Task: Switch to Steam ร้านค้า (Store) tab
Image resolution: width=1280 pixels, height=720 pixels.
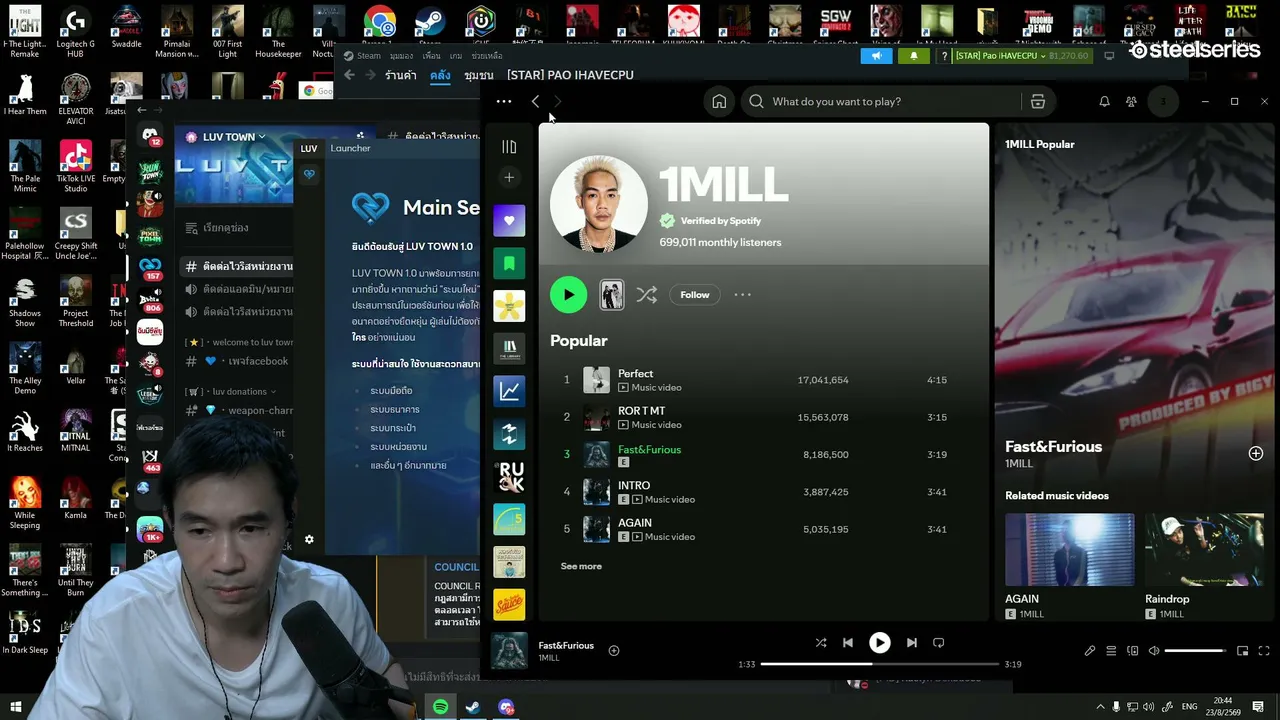Action: [401, 75]
